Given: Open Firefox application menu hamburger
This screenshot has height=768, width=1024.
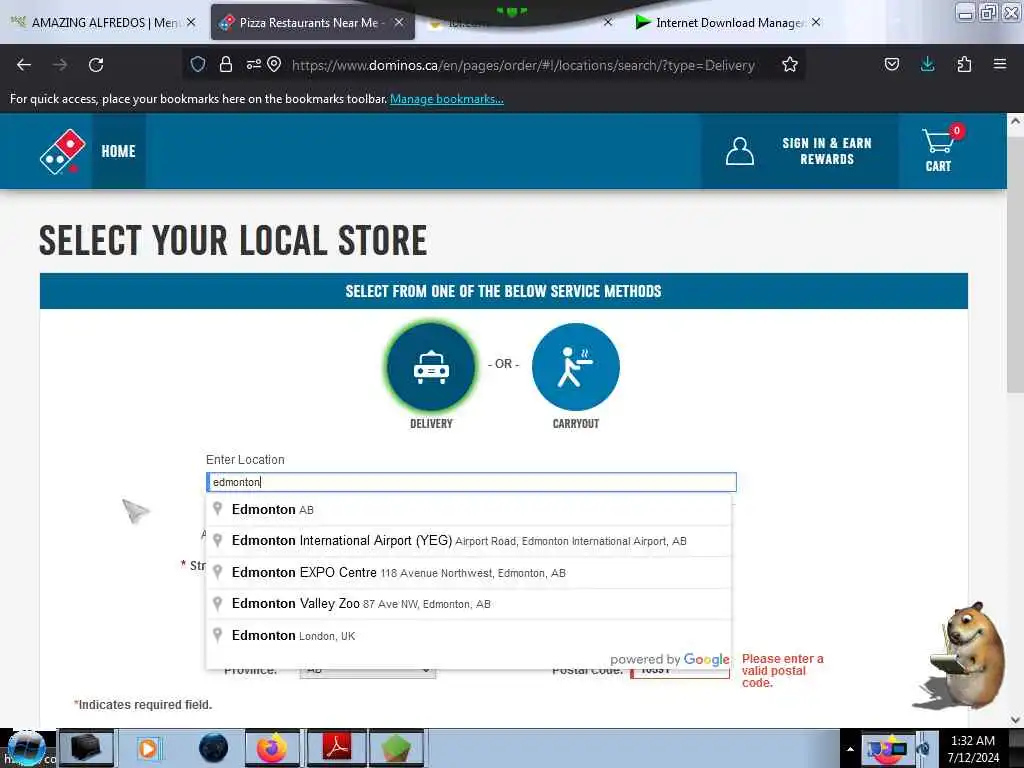Looking at the screenshot, I should (1000, 64).
